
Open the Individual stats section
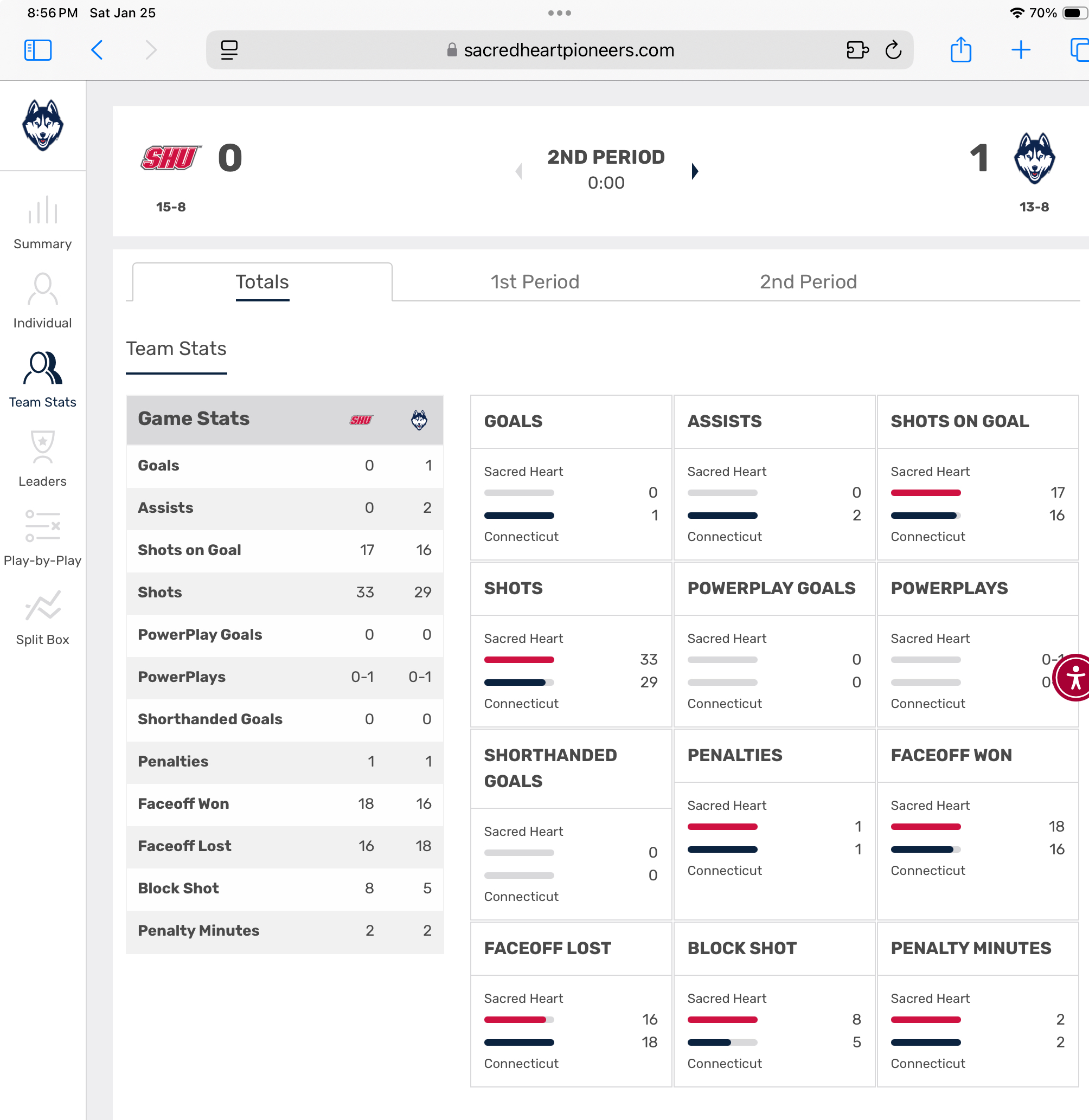[x=43, y=301]
